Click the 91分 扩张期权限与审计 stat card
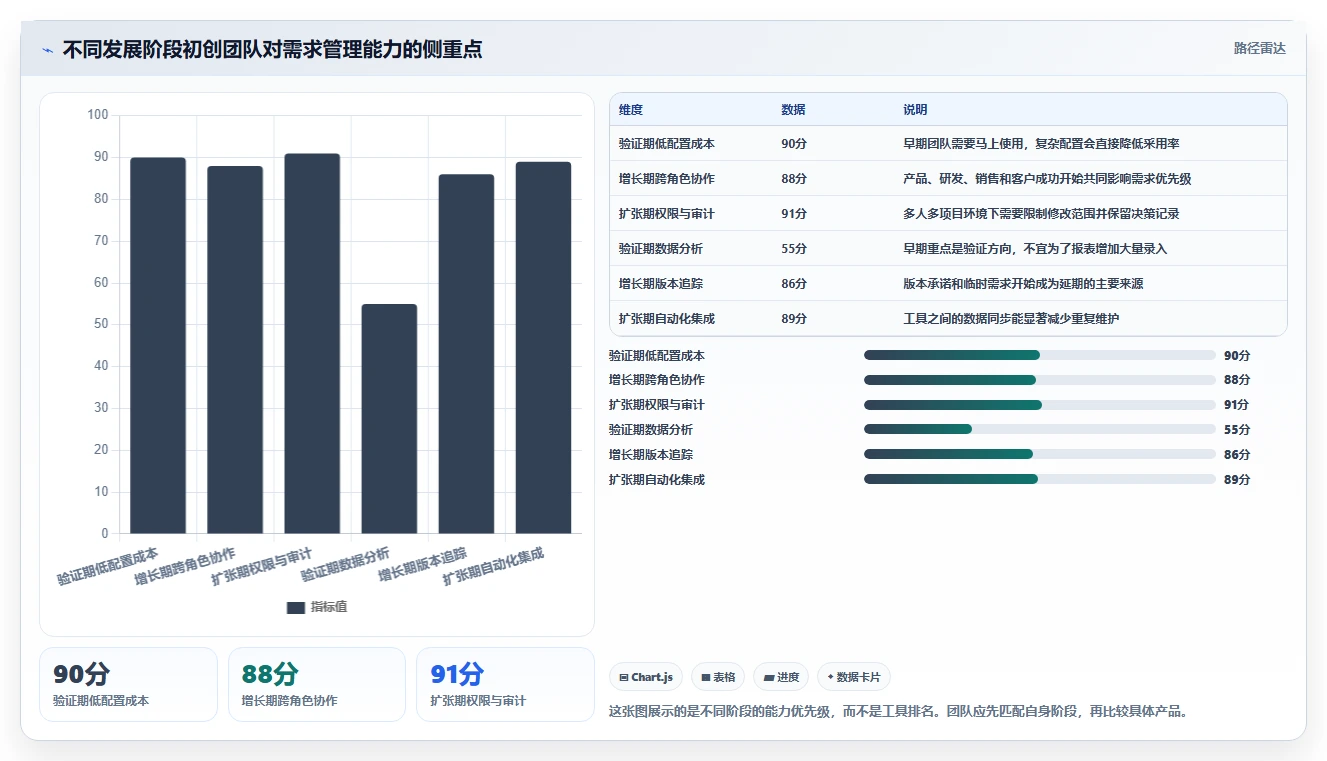1327x761 pixels. pos(505,684)
